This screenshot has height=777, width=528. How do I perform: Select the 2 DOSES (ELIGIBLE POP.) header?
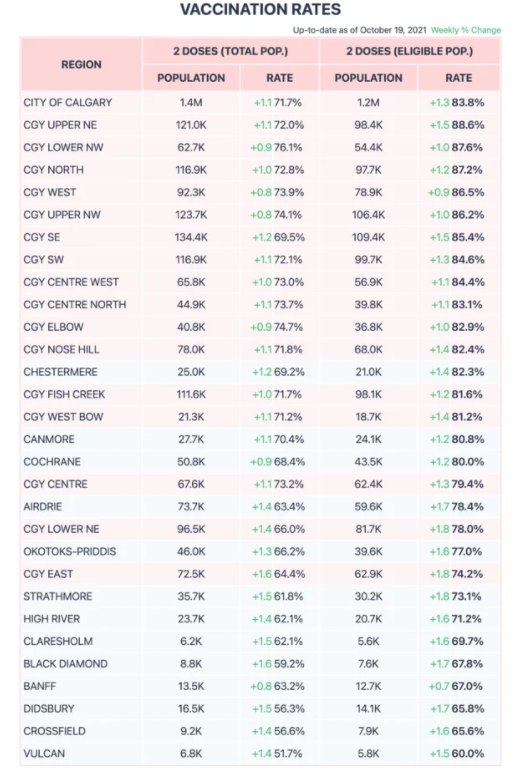pos(409,51)
